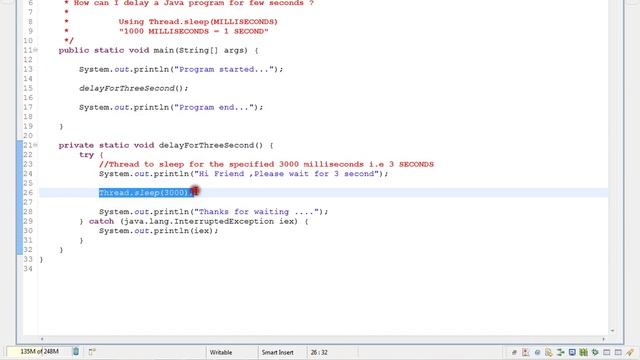Viewport: 640px width, 360px height.
Task: Click the public static void main declaration
Action: (x=158, y=50)
